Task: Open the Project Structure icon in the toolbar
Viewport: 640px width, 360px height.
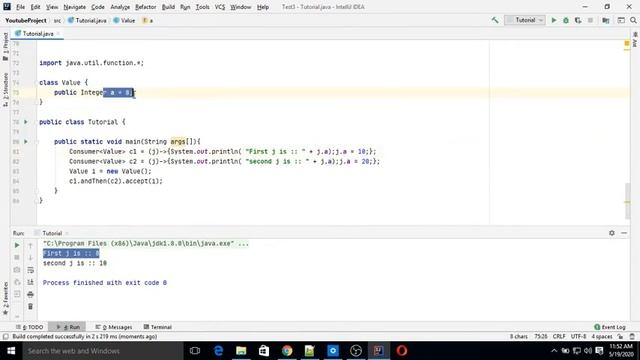Action: coord(606,20)
